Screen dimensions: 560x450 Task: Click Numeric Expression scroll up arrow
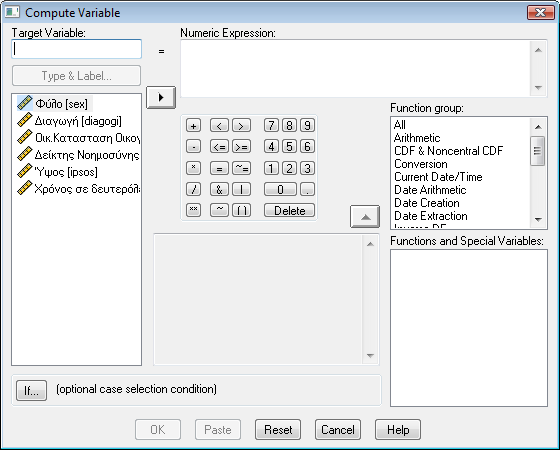click(539, 50)
